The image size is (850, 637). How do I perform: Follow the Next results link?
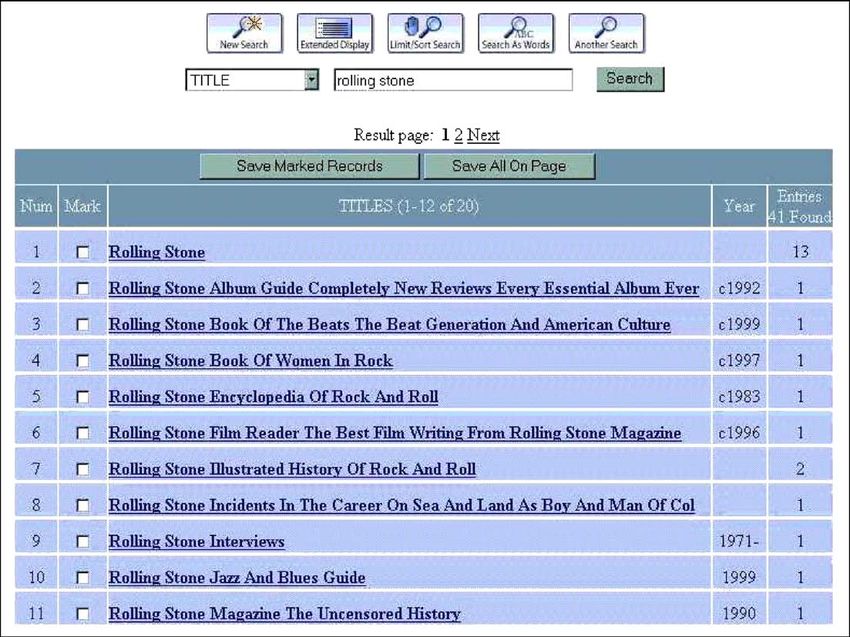pyautogui.click(x=483, y=135)
